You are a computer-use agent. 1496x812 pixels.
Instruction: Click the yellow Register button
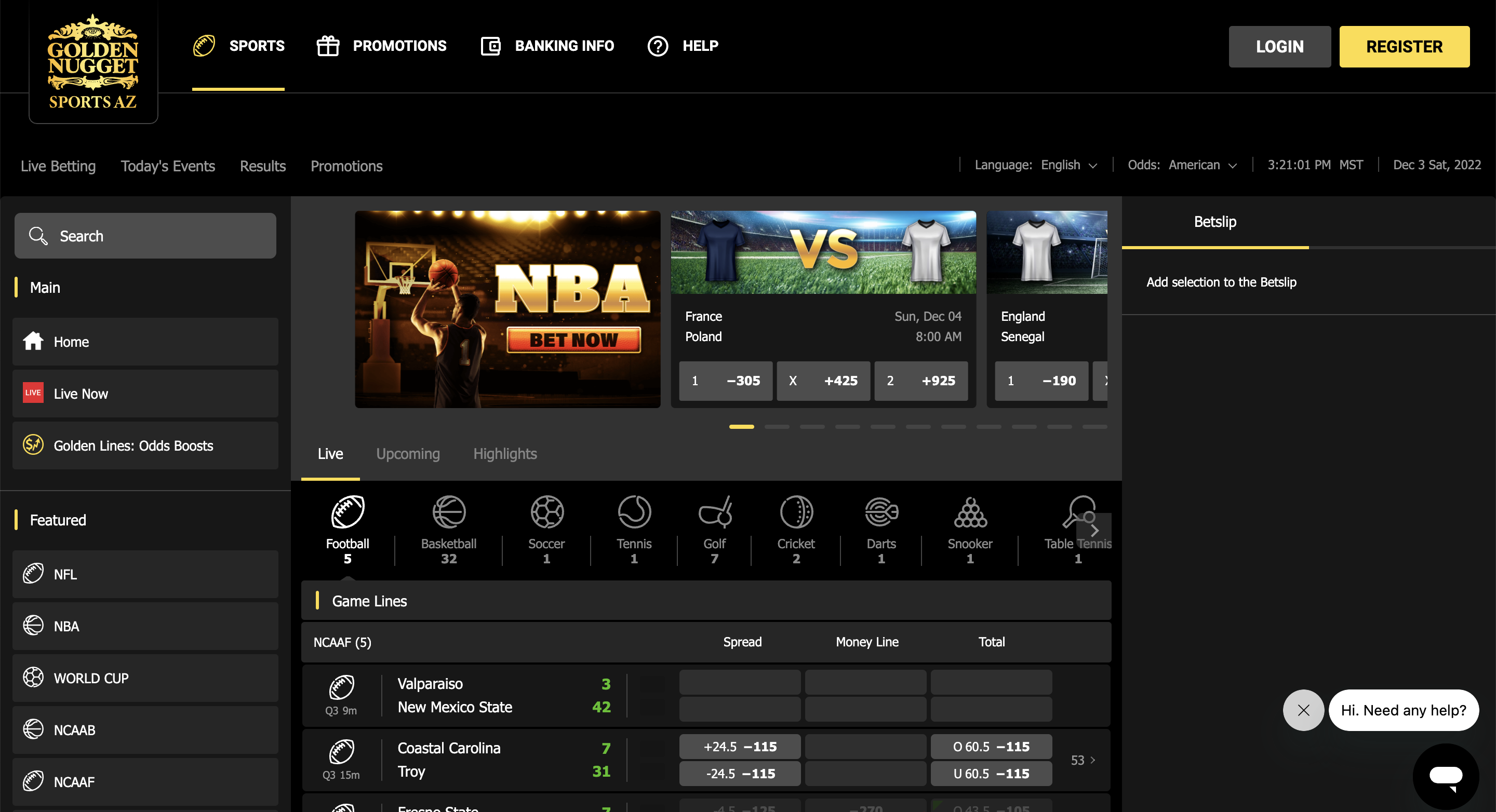tap(1404, 46)
